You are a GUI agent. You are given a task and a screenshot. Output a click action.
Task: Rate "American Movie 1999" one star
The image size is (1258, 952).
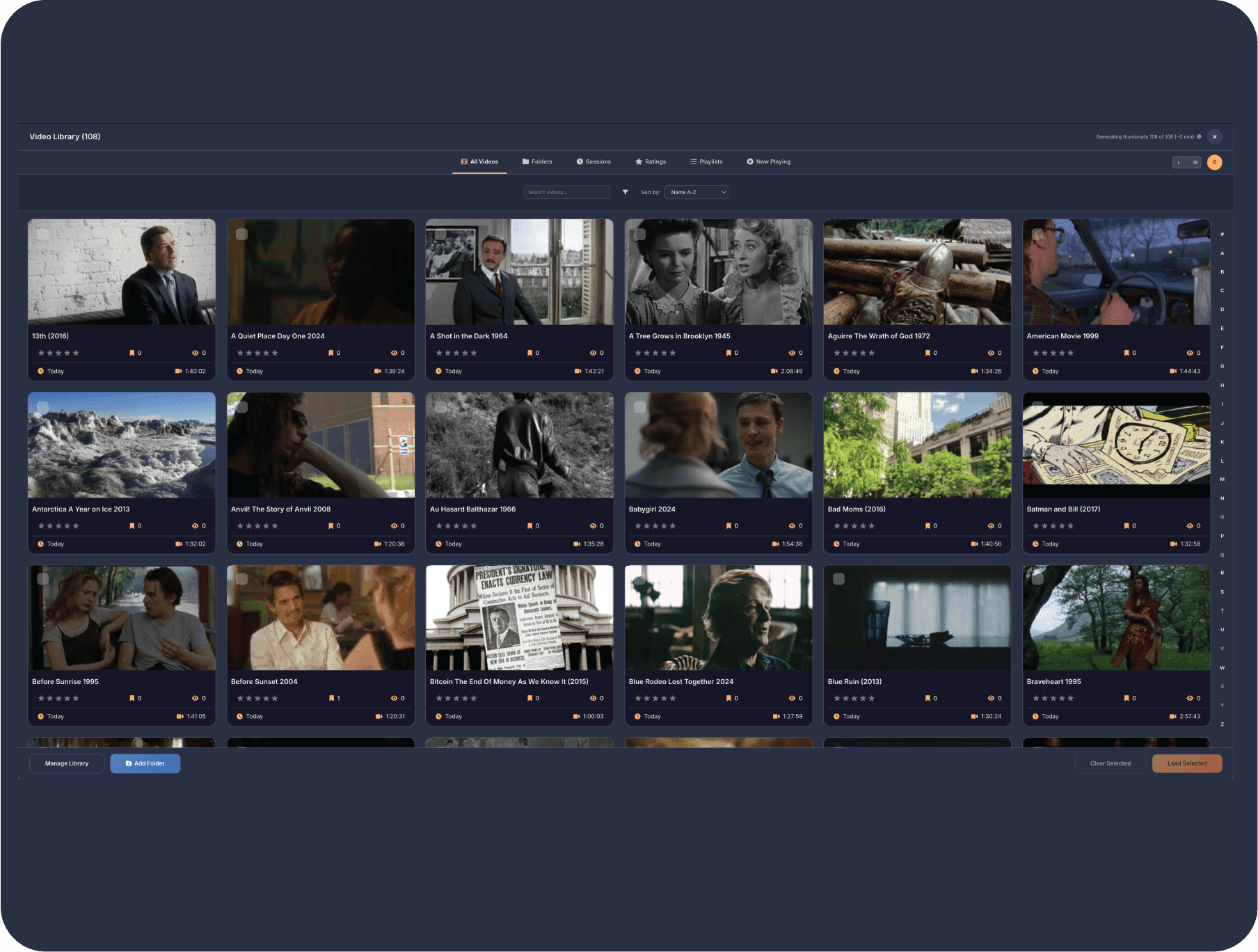pos(1037,353)
